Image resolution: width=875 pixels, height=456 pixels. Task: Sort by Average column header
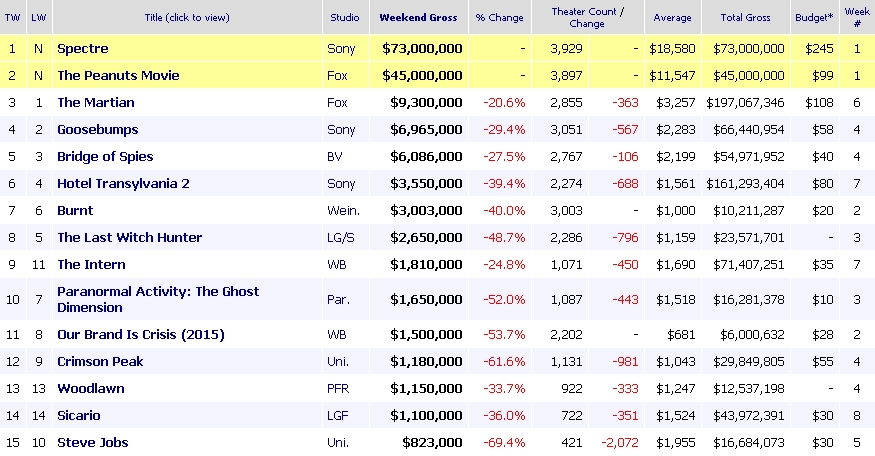pos(672,17)
